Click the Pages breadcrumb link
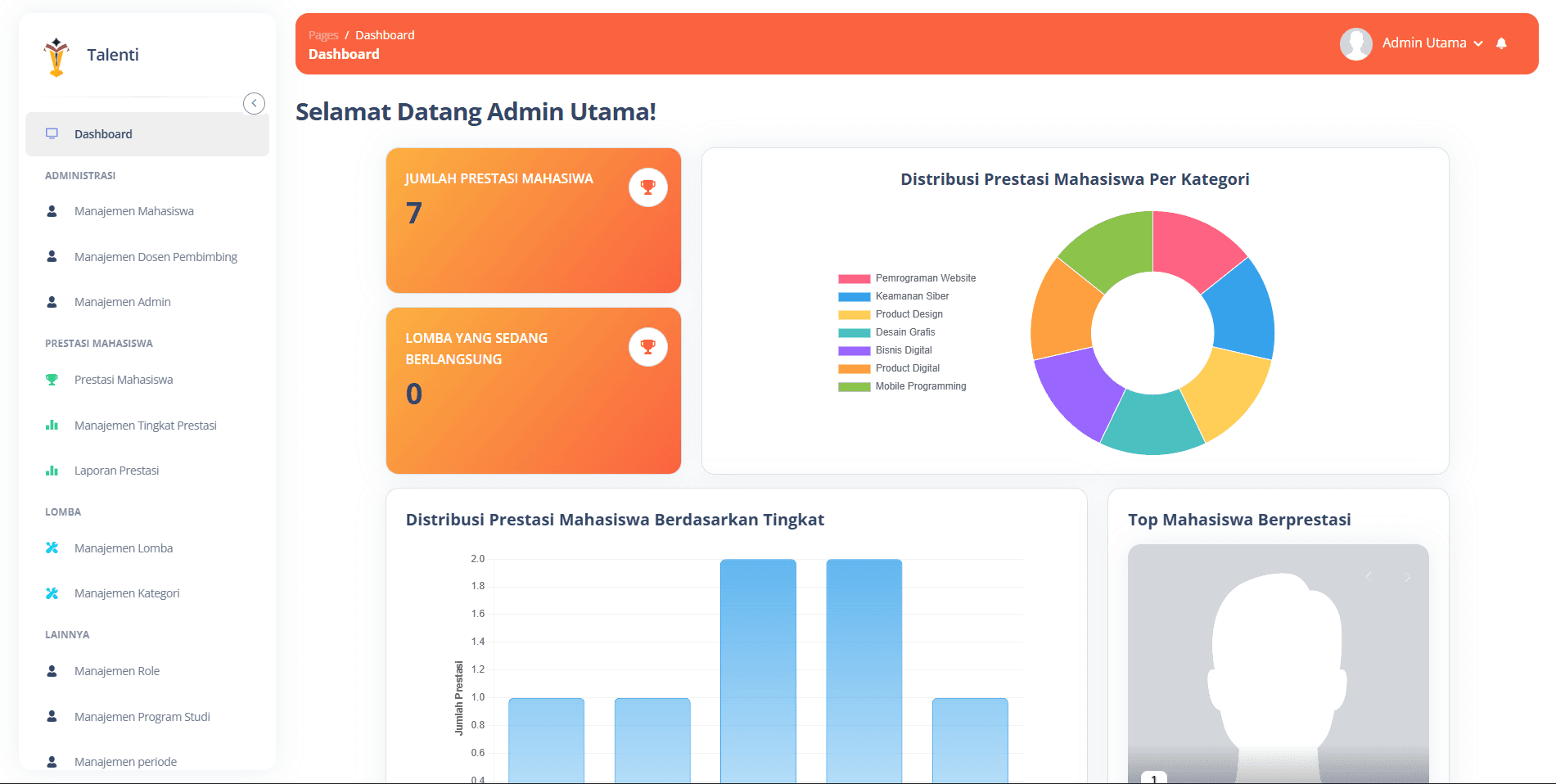Image resolution: width=1556 pixels, height=784 pixels. click(322, 35)
